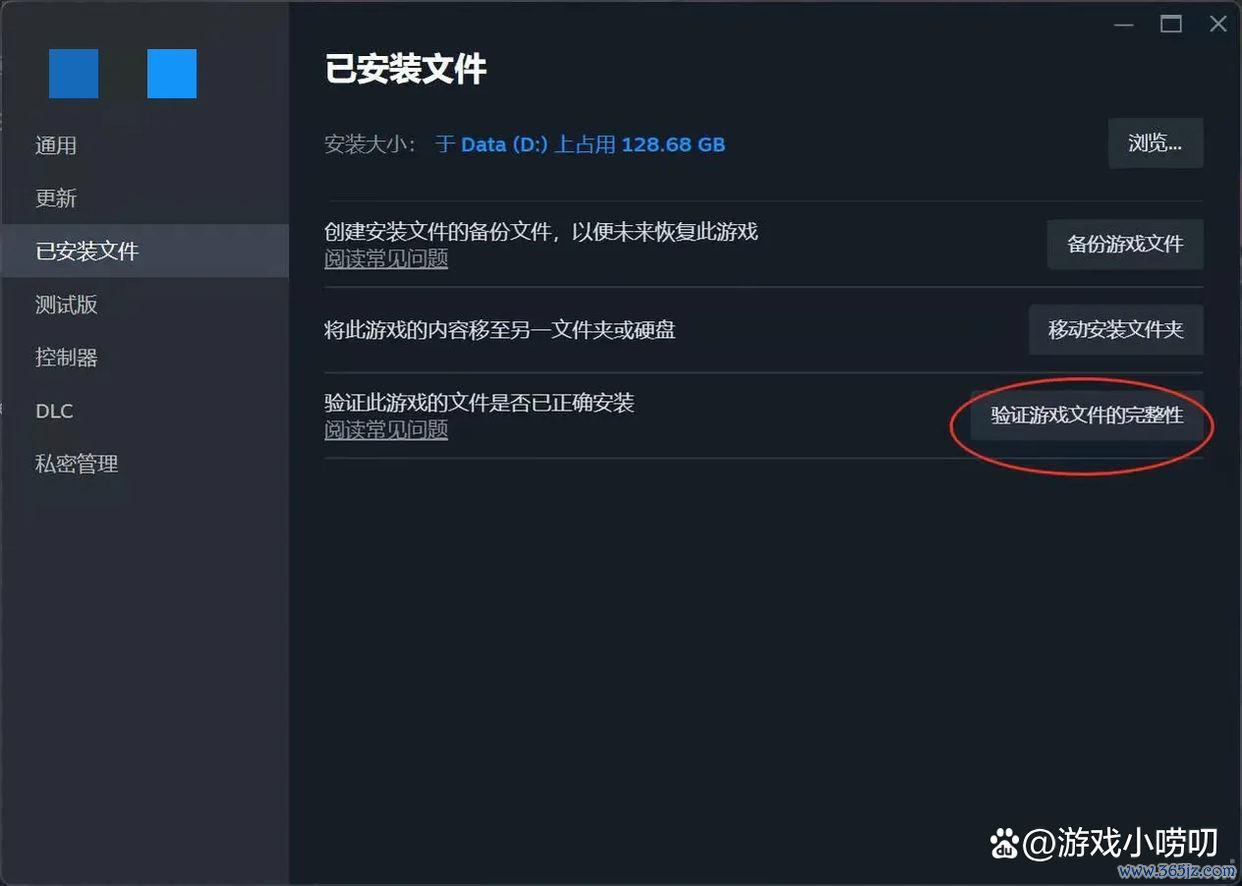Screen dimensions: 1242x886
Task: Open 阅读常见问题 link under backup description
Action: pos(386,259)
